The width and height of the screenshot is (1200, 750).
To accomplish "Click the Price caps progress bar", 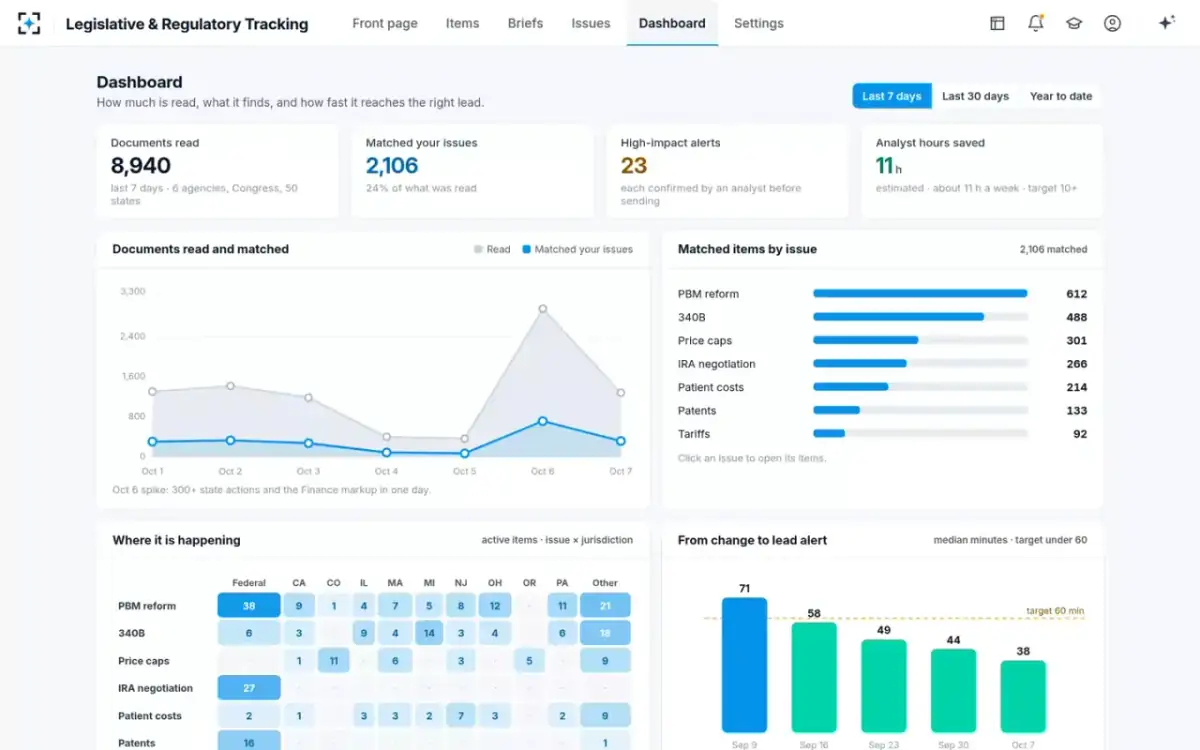I will pos(920,340).
